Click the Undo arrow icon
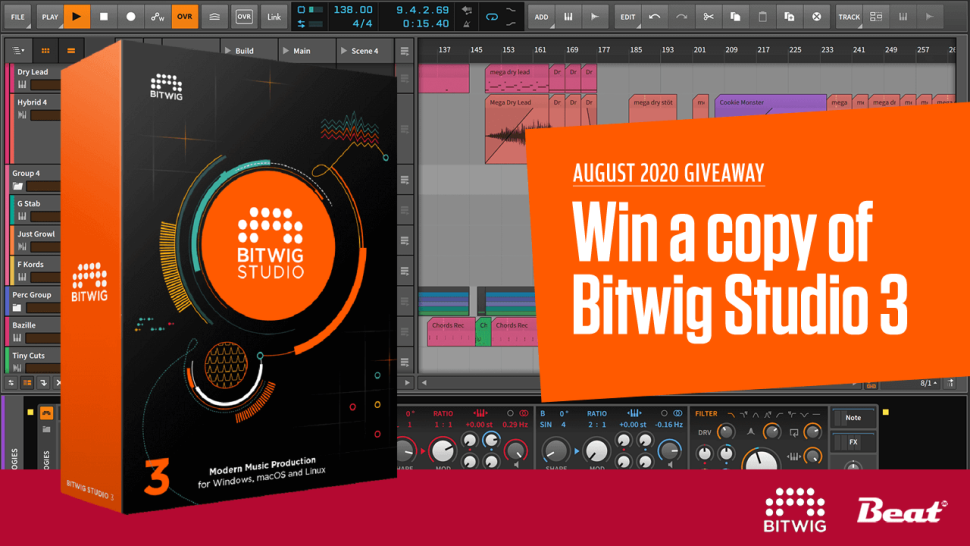 655,17
